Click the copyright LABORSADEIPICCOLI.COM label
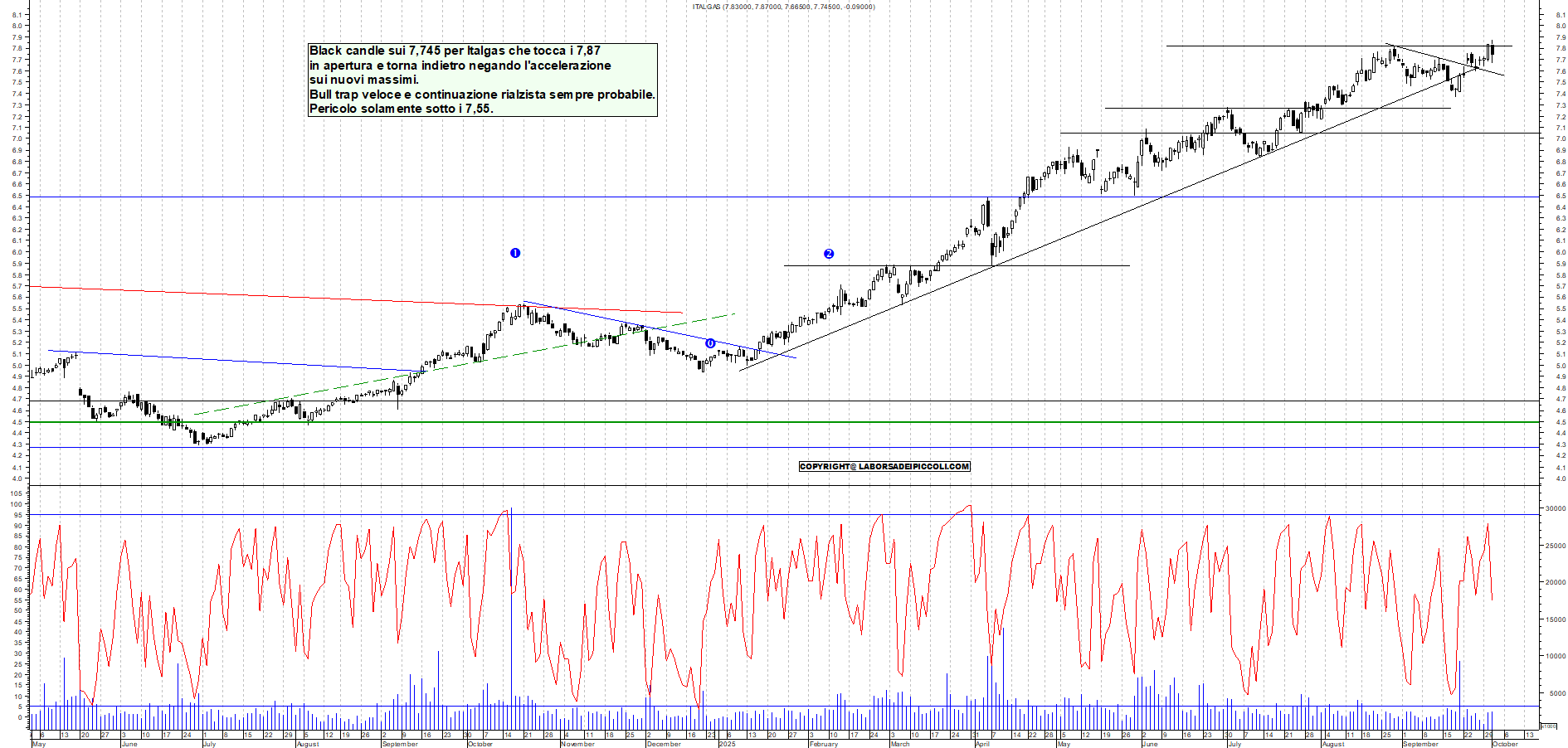This screenshot has width=1568, height=748. coord(884,467)
